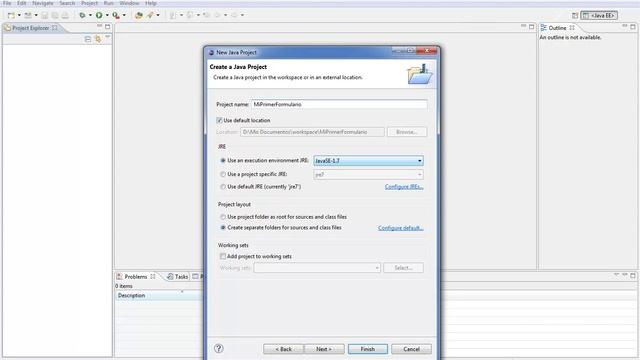The width and height of the screenshot is (640, 360).
Task: Open the Problems view menu triangle
Action: point(616,275)
